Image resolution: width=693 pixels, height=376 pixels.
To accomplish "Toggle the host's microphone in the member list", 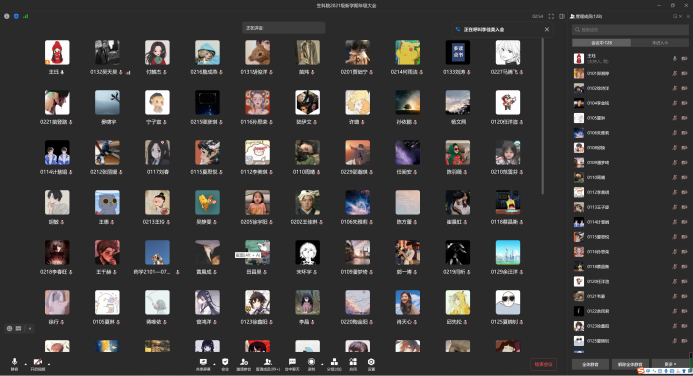I will (x=674, y=58).
